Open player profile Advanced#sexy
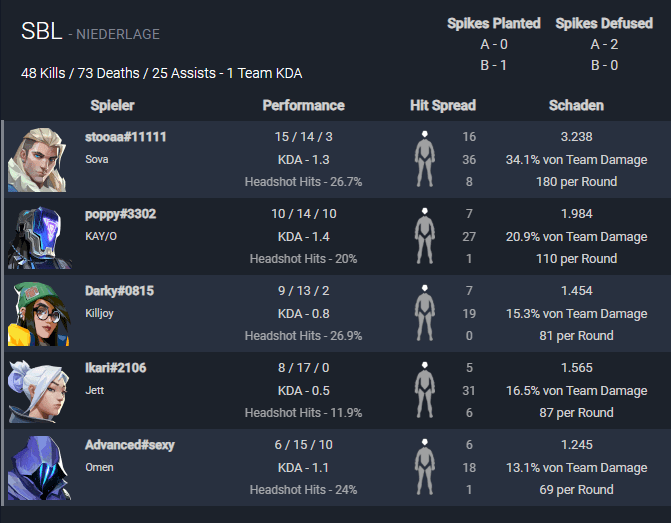Viewport: 671px width, 523px height. (x=130, y=445)
